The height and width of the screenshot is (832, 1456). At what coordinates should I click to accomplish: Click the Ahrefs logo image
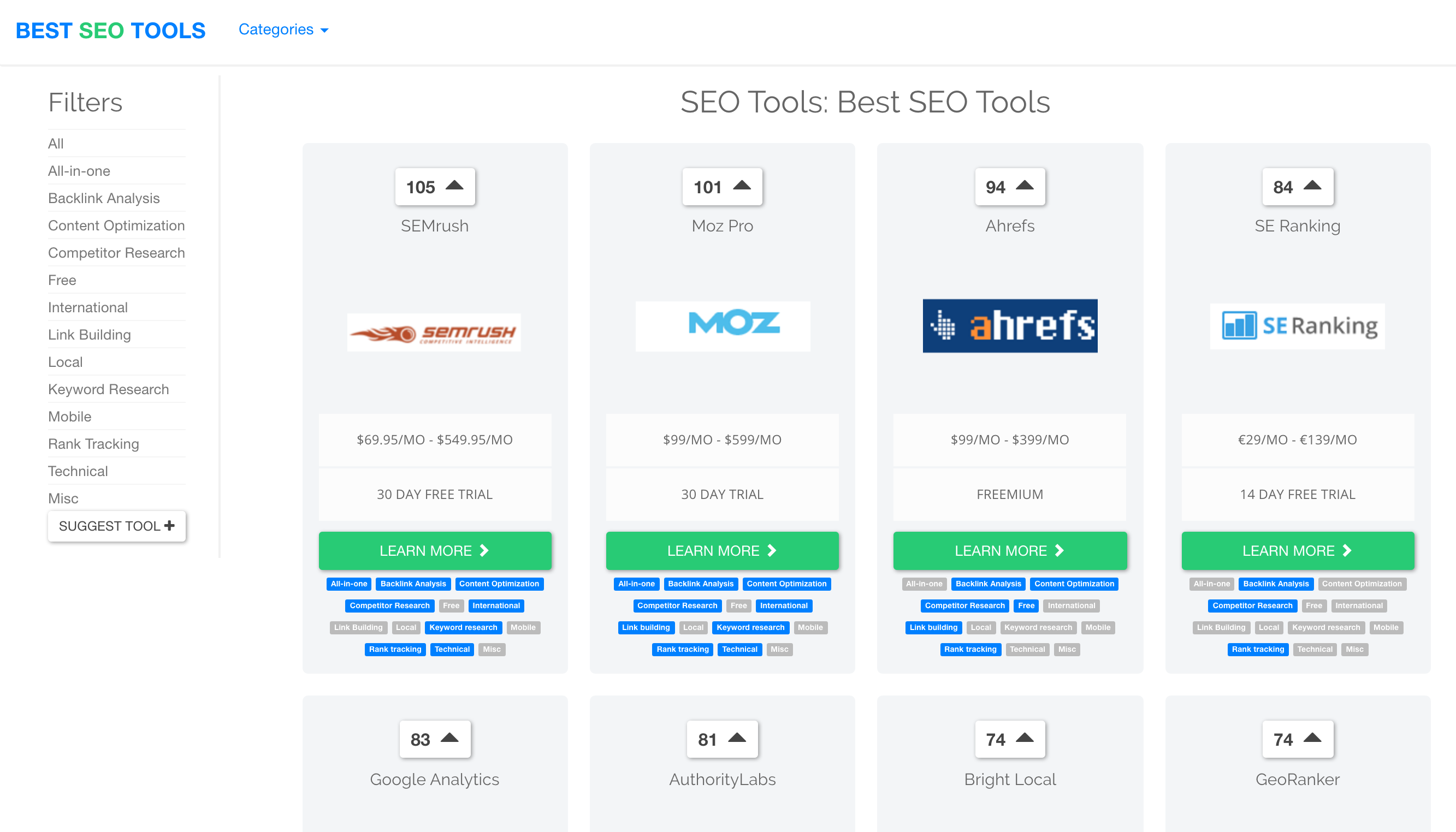coord(1010,326)
